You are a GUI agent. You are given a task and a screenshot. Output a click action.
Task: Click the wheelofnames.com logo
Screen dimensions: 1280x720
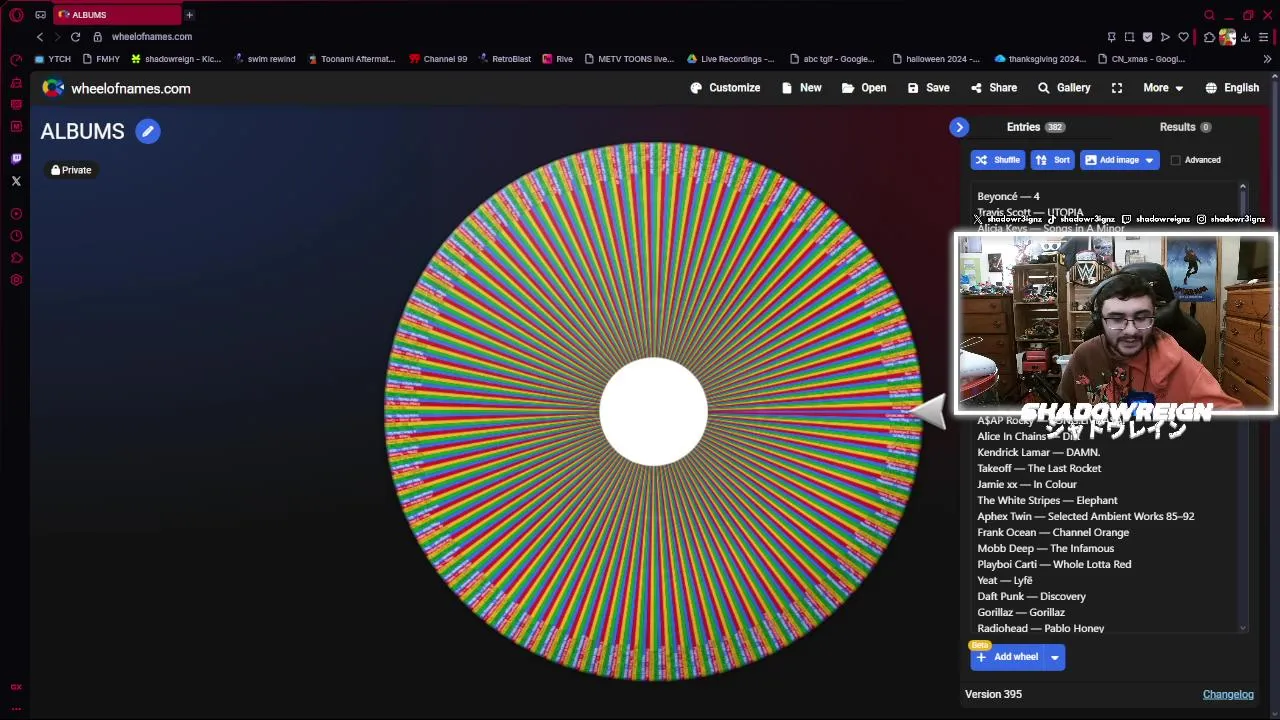116,88
